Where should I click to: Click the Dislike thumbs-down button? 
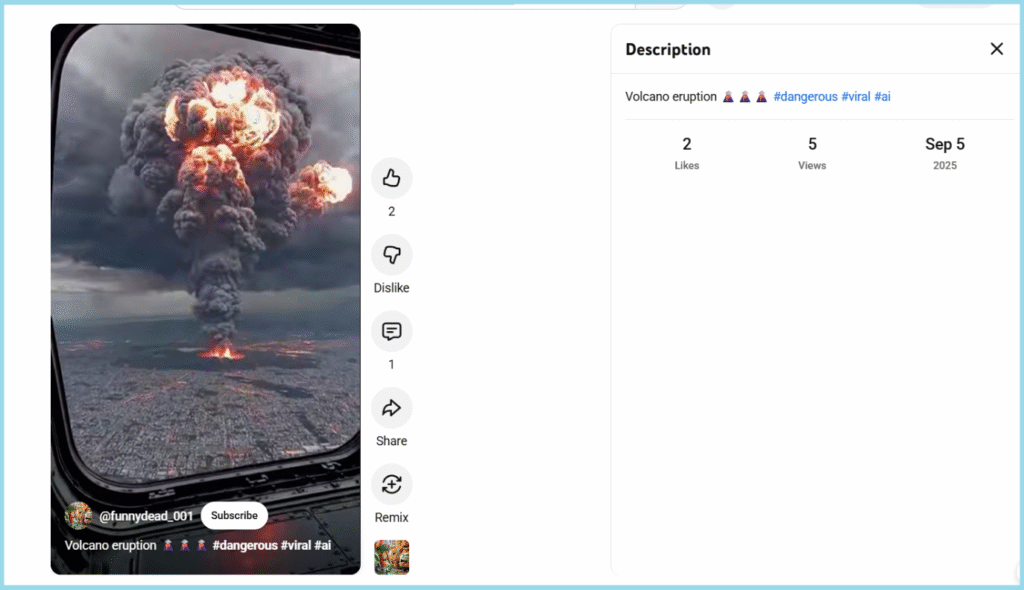point(391,255)
